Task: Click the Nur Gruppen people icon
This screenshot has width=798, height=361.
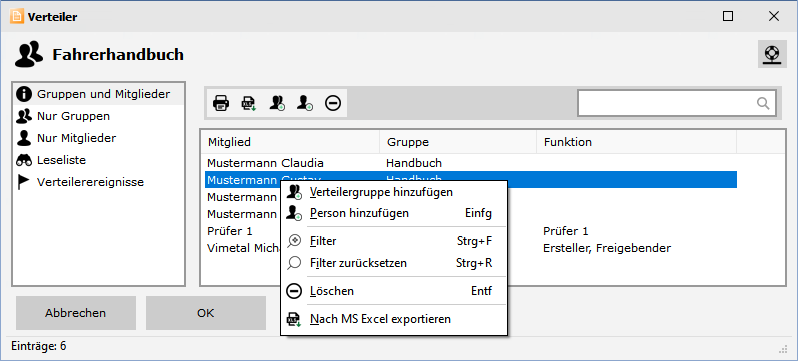Action: tap(23, 116)
